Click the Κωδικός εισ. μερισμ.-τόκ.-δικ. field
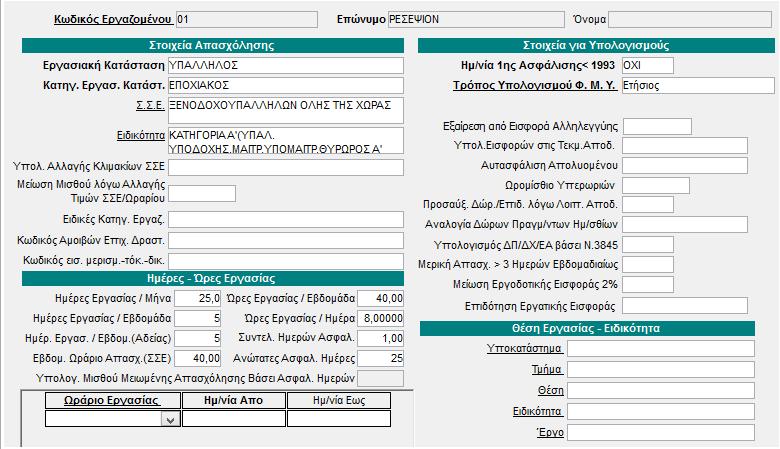This screenshot has height=449, width=780. coord(286,262)
